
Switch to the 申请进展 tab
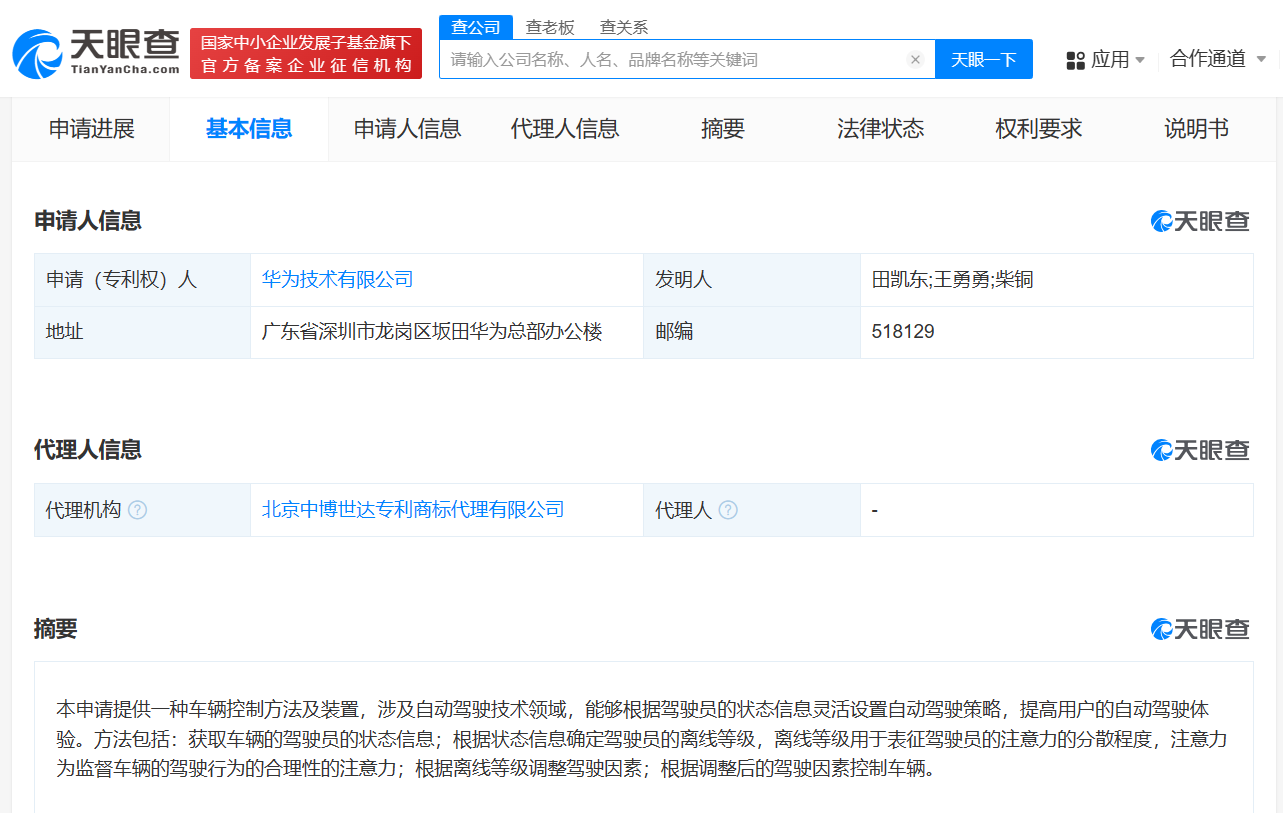91,129
